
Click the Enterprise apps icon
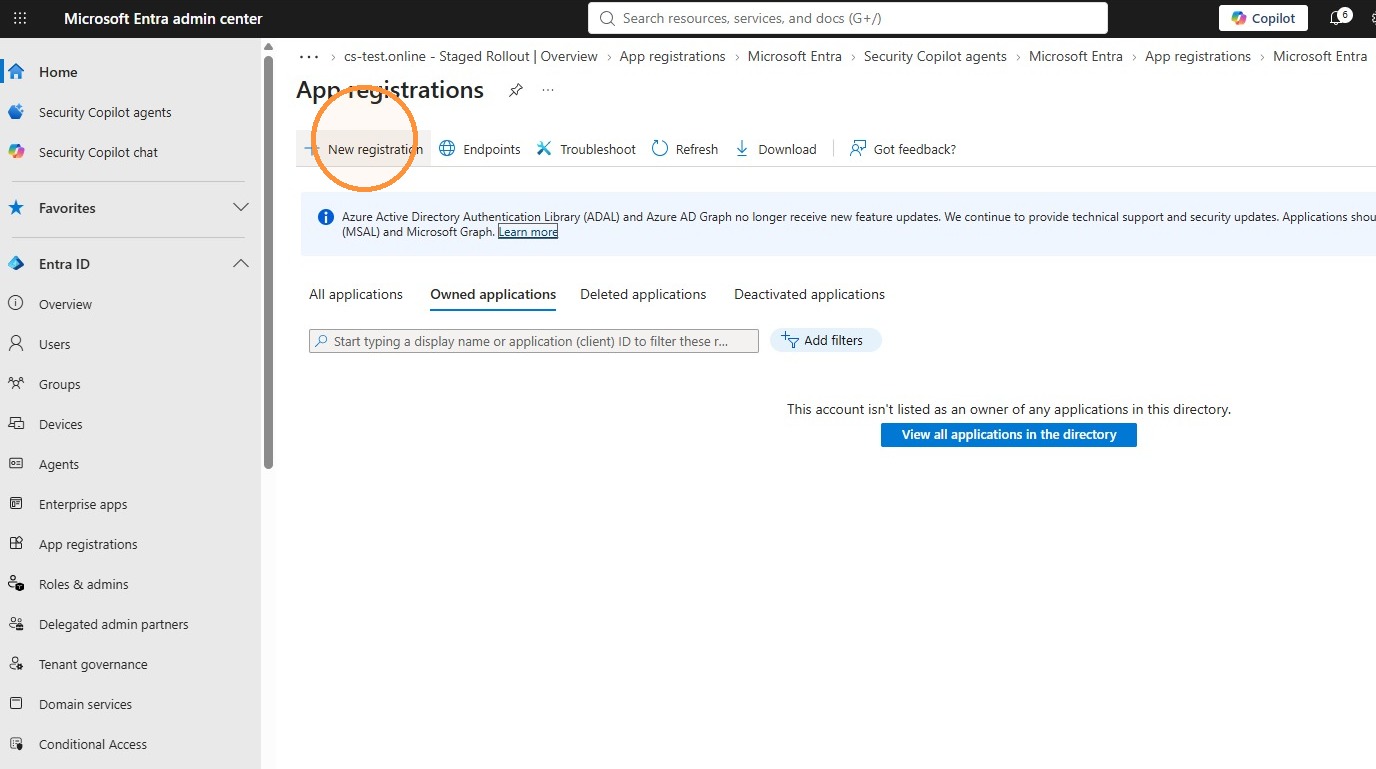16,504
